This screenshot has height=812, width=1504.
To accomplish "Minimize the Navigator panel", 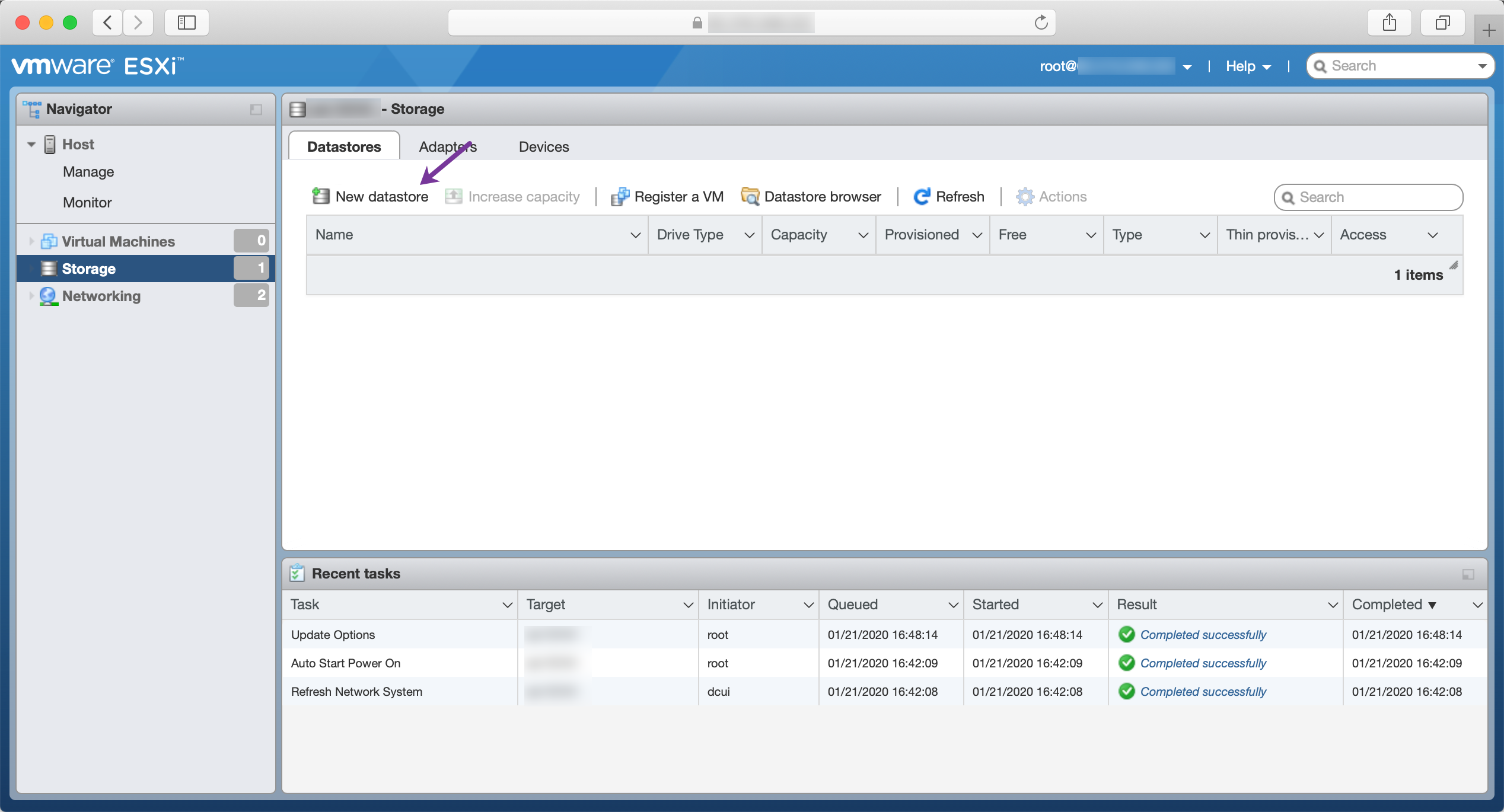I will [x=256, y=110].
